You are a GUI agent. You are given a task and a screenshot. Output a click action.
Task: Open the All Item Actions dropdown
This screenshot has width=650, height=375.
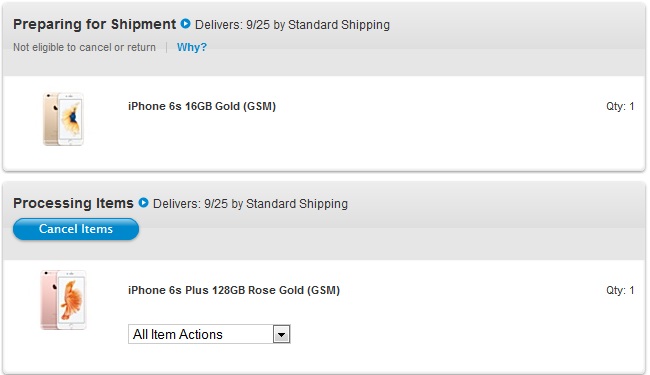[x=209, y=334]
